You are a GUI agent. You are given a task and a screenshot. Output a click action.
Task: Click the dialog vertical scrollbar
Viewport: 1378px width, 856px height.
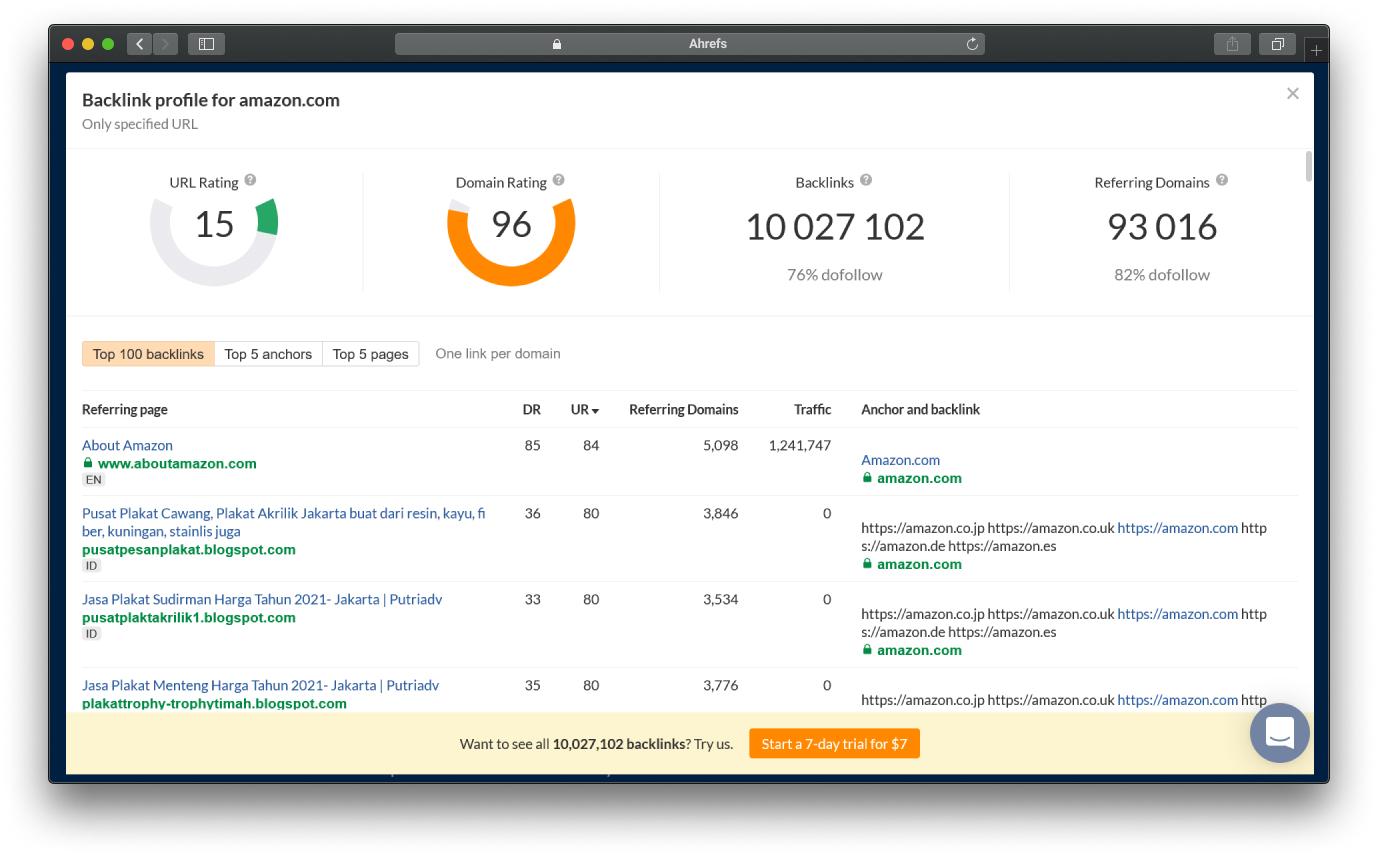tap(1309, 166)
